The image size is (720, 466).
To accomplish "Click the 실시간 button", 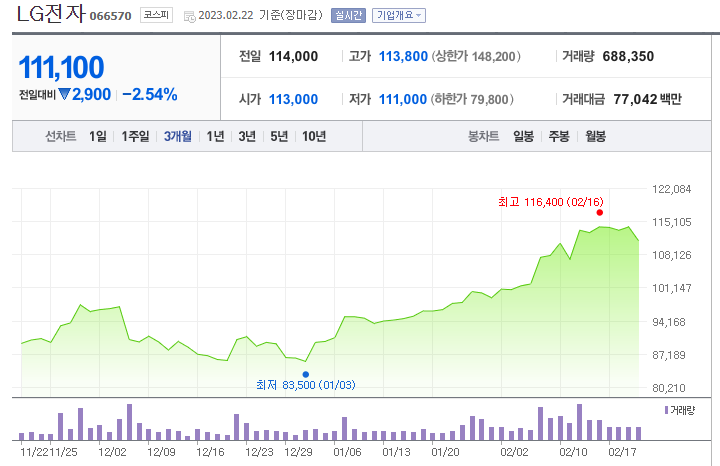I will tap(348, 16).
